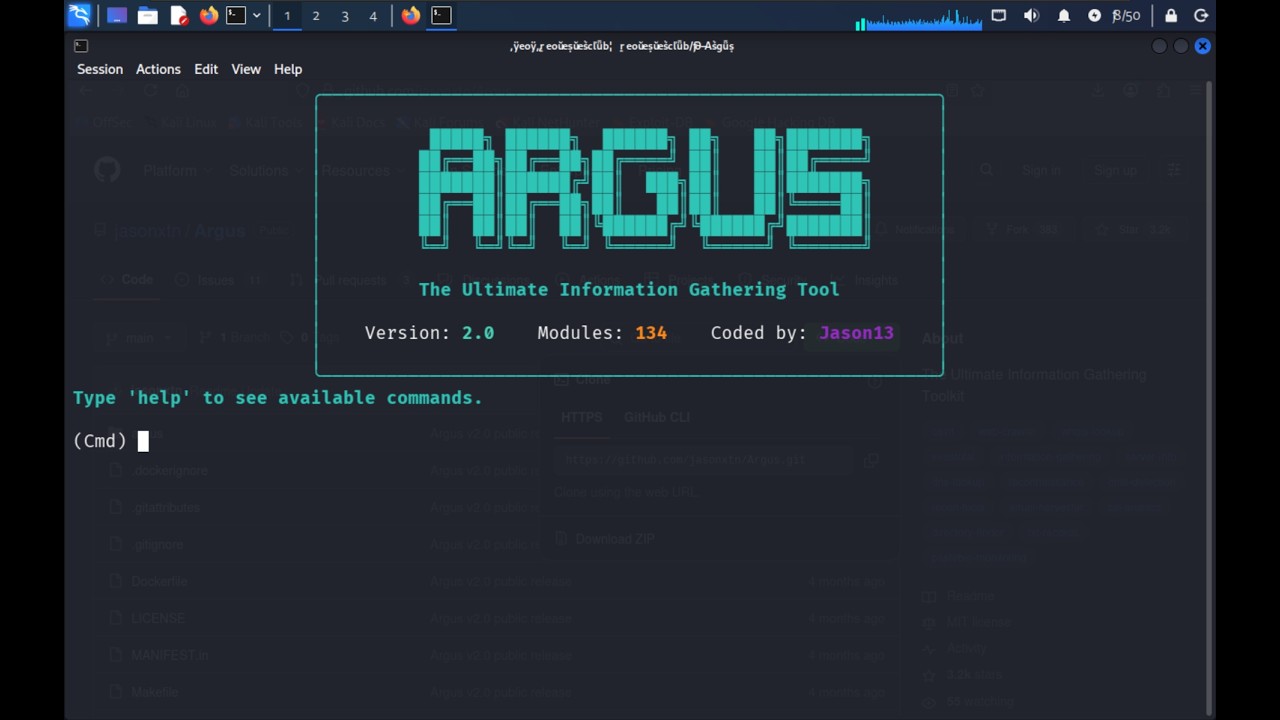Click the terminal vertical scrollbar
Image resolution: width=1280 pixels, height=720 pixels.
(1210, 400)
